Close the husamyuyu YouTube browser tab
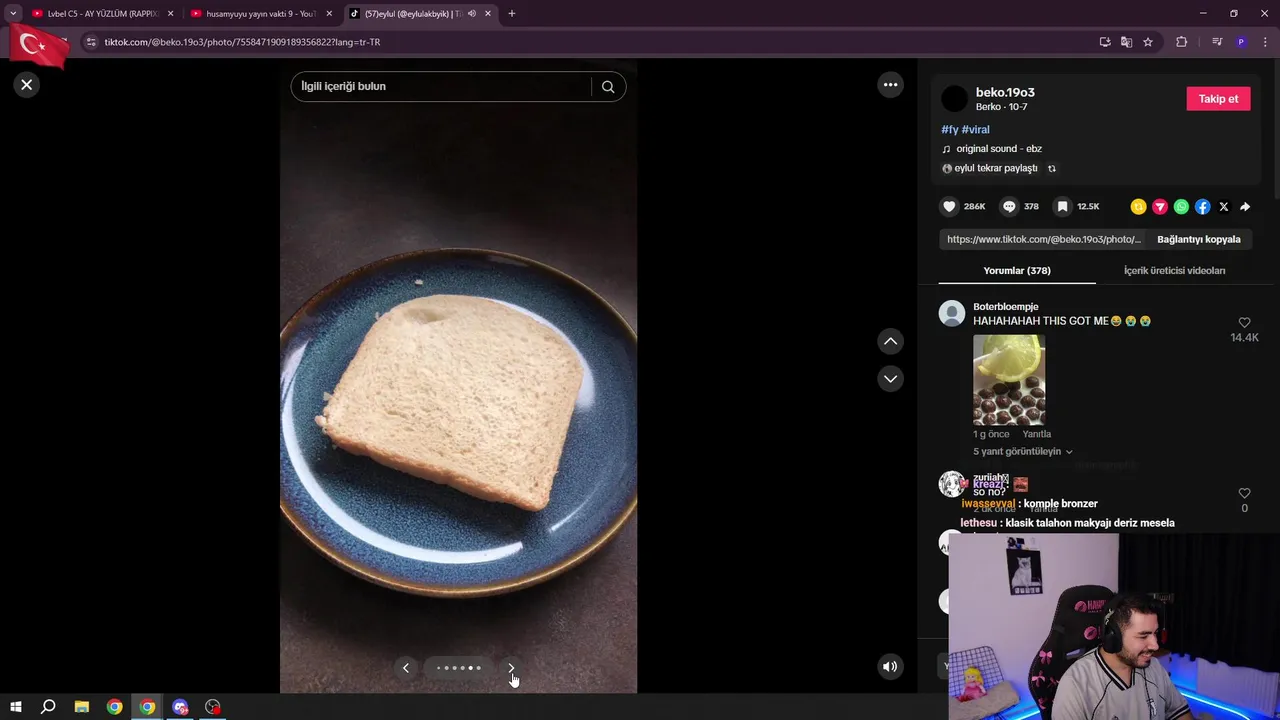Image resolution: width=1280 pixels, height=720 pixels. [x=329, y=14]
